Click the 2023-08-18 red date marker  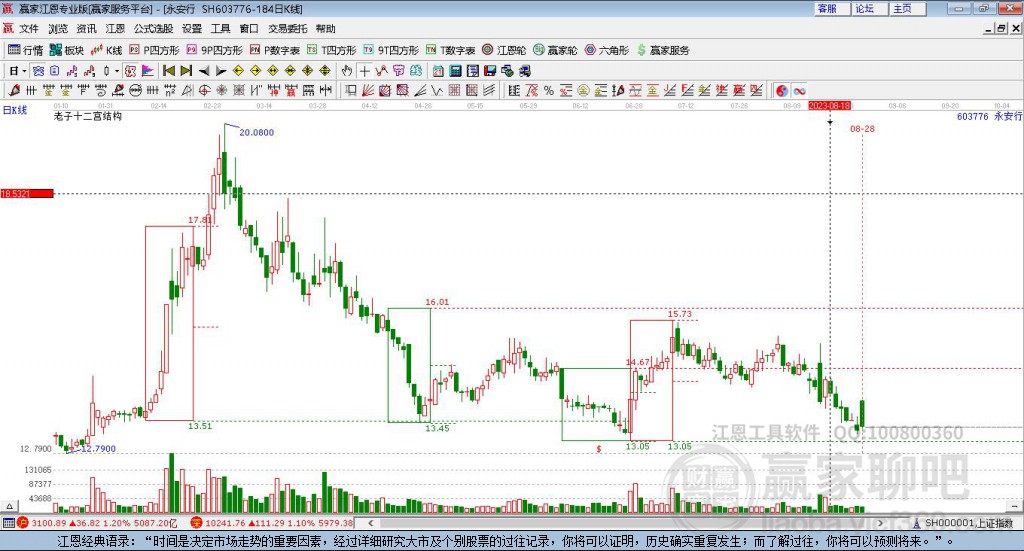[x=829, y=105]
